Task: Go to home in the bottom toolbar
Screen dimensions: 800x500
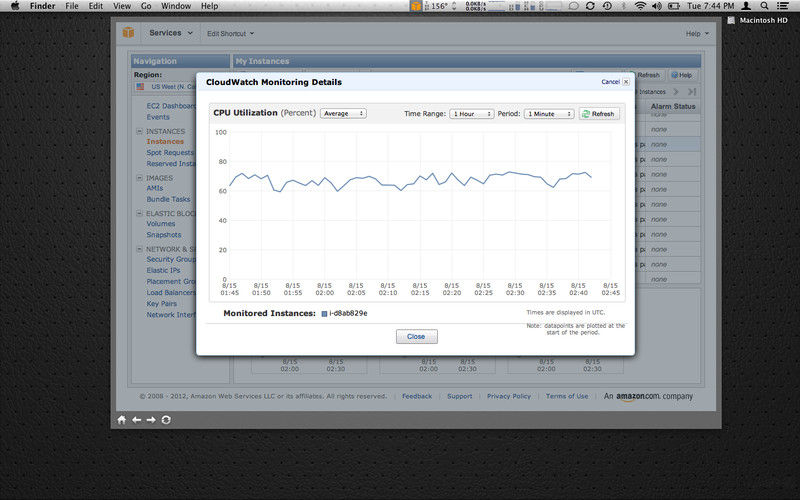Action: click(x=121, y=420)
